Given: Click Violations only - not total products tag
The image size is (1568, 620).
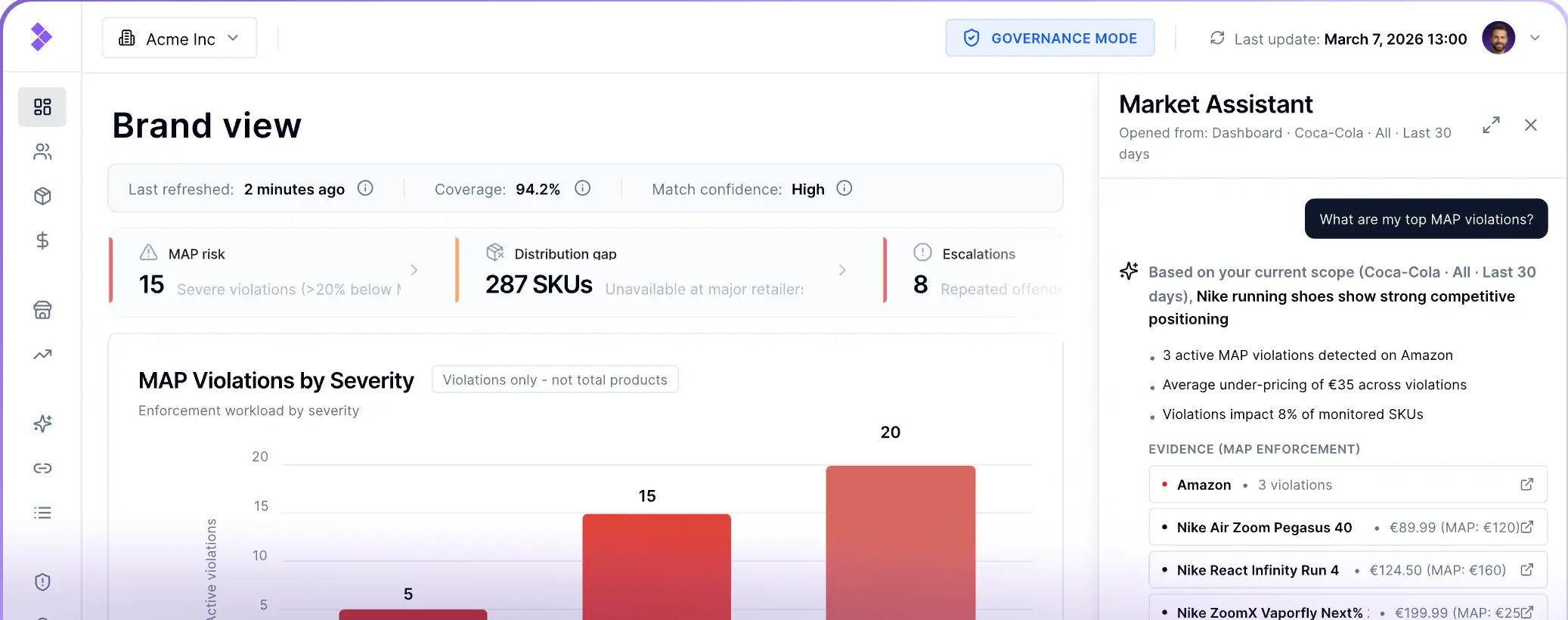Looking at the screenshot, I should click(x=555, y=380).
